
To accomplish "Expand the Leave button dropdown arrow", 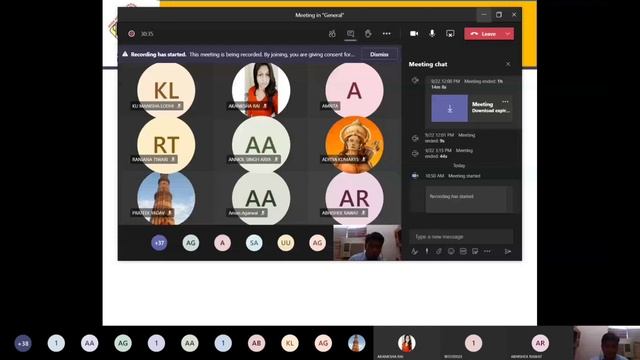I will (508, 34).
